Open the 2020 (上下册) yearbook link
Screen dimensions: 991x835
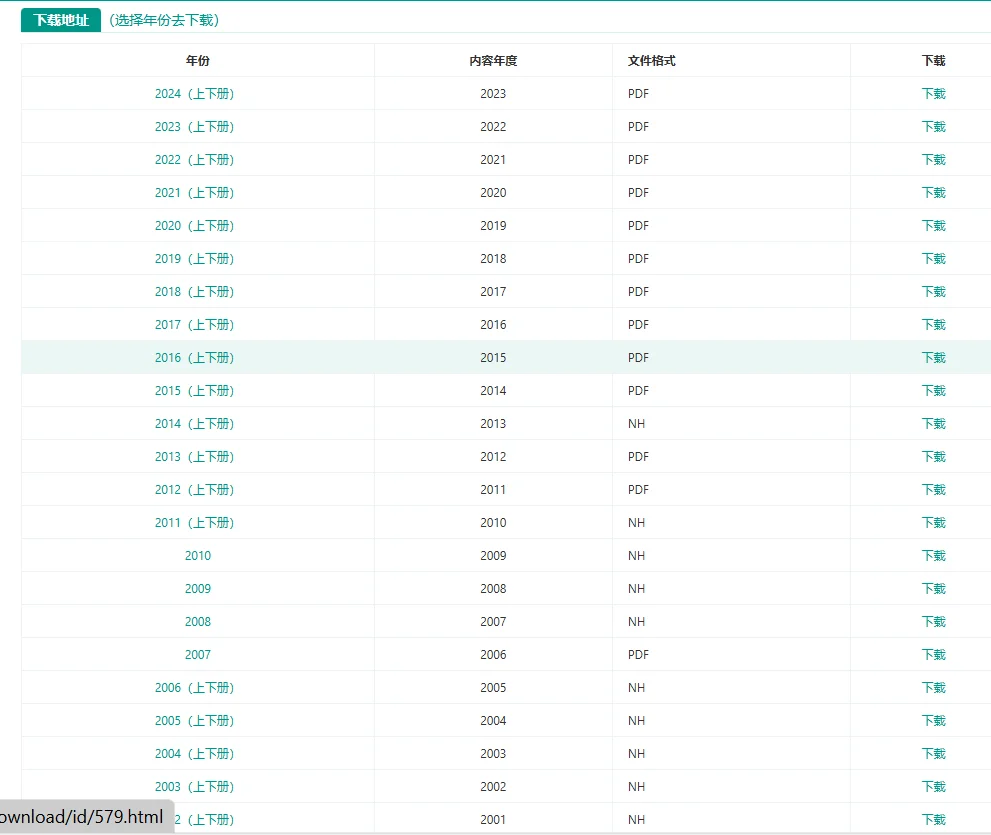[195, 226]
